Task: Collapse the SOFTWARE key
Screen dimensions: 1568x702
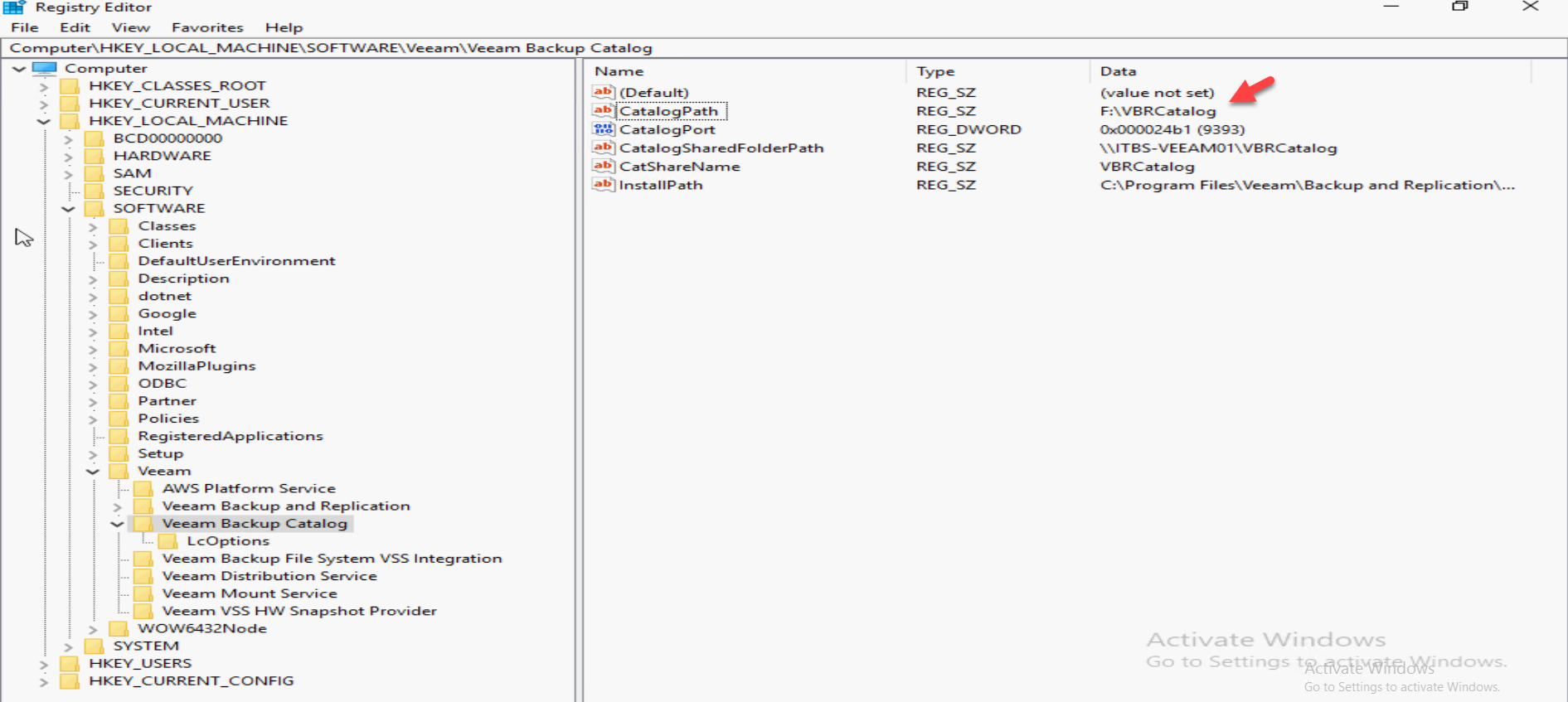Action: pos(68,209)
